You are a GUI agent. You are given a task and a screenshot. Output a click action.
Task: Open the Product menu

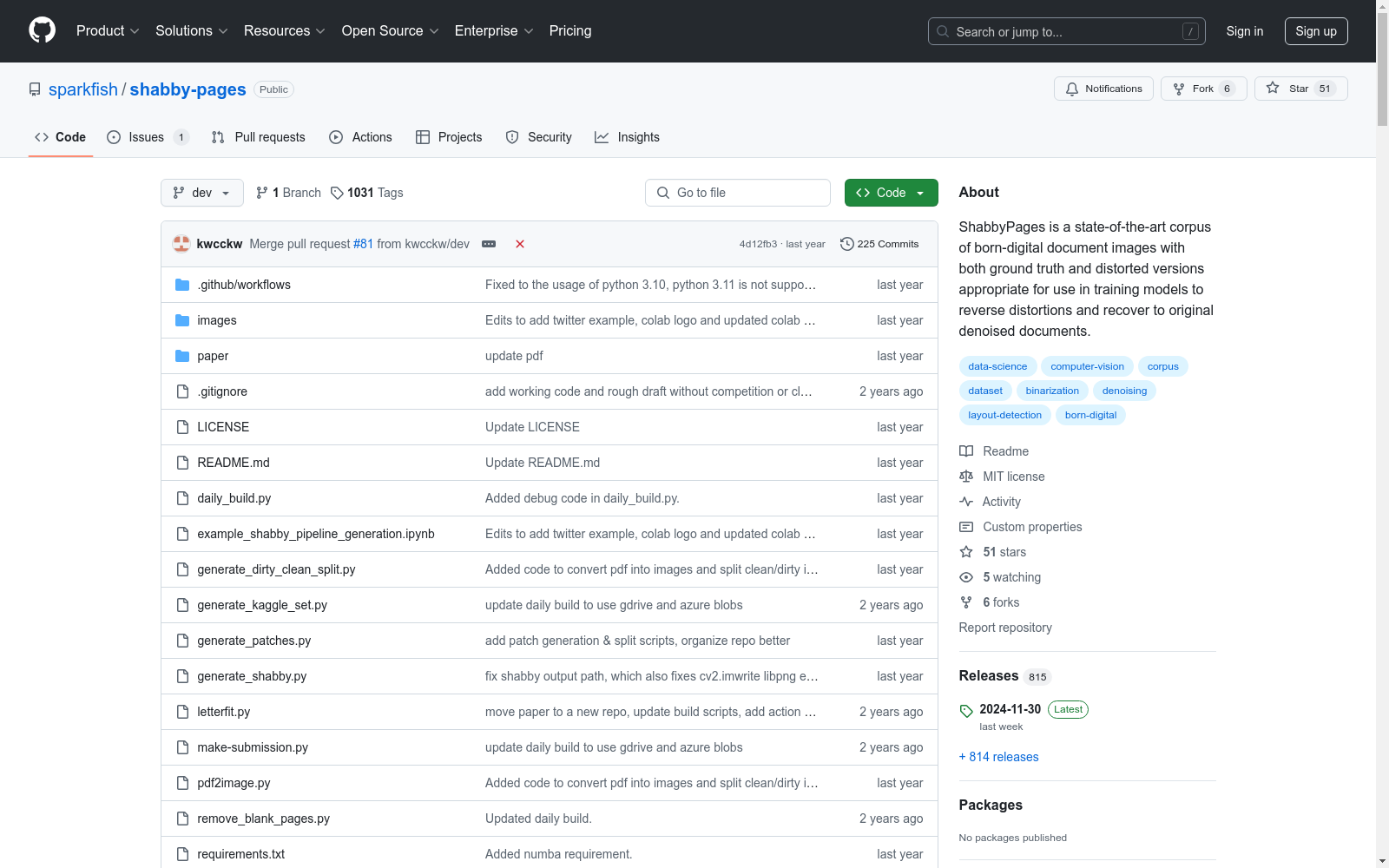[x=108, y=30]
